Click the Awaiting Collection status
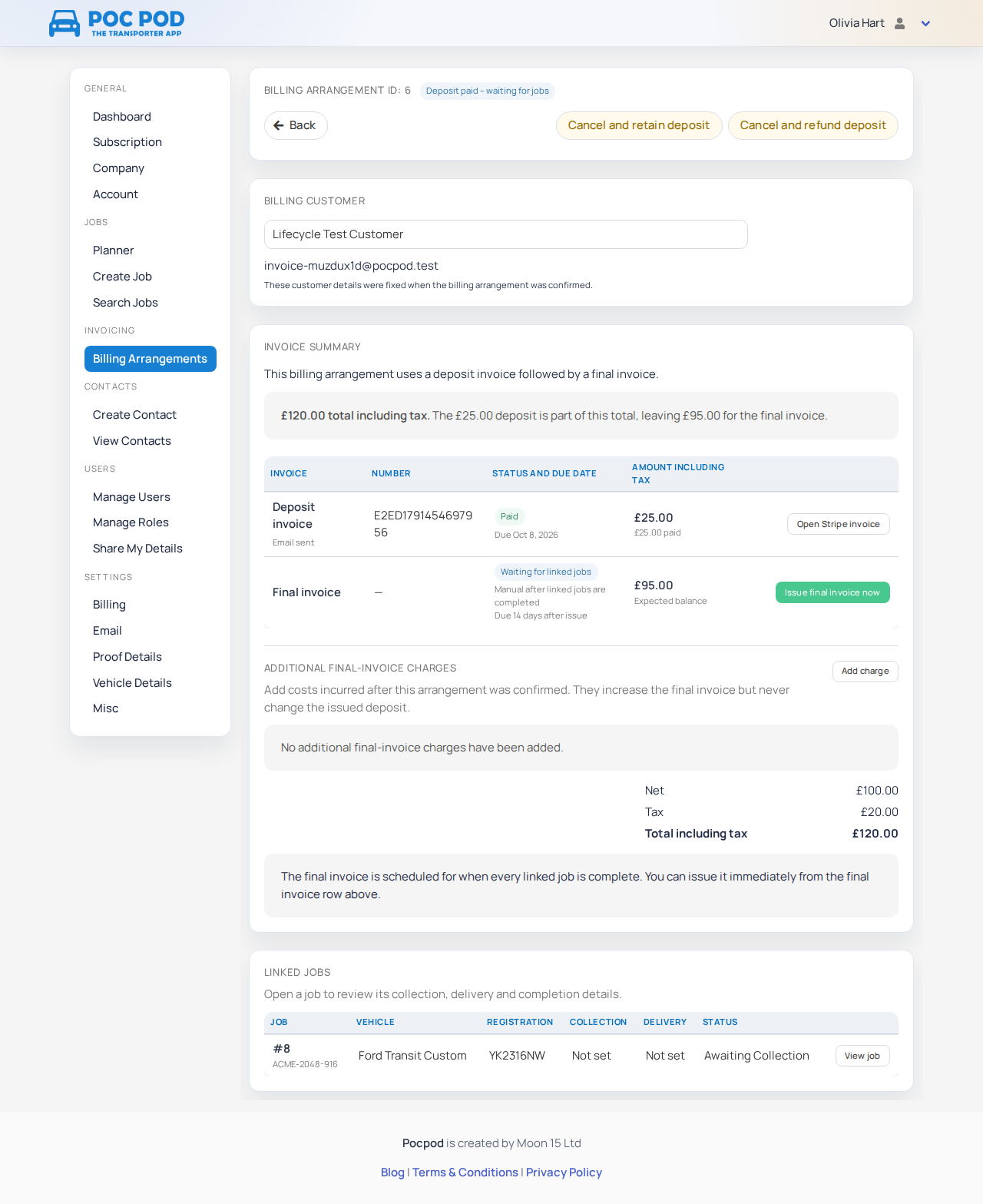This screenshot has width=983, height=1204. [756, 1056]
